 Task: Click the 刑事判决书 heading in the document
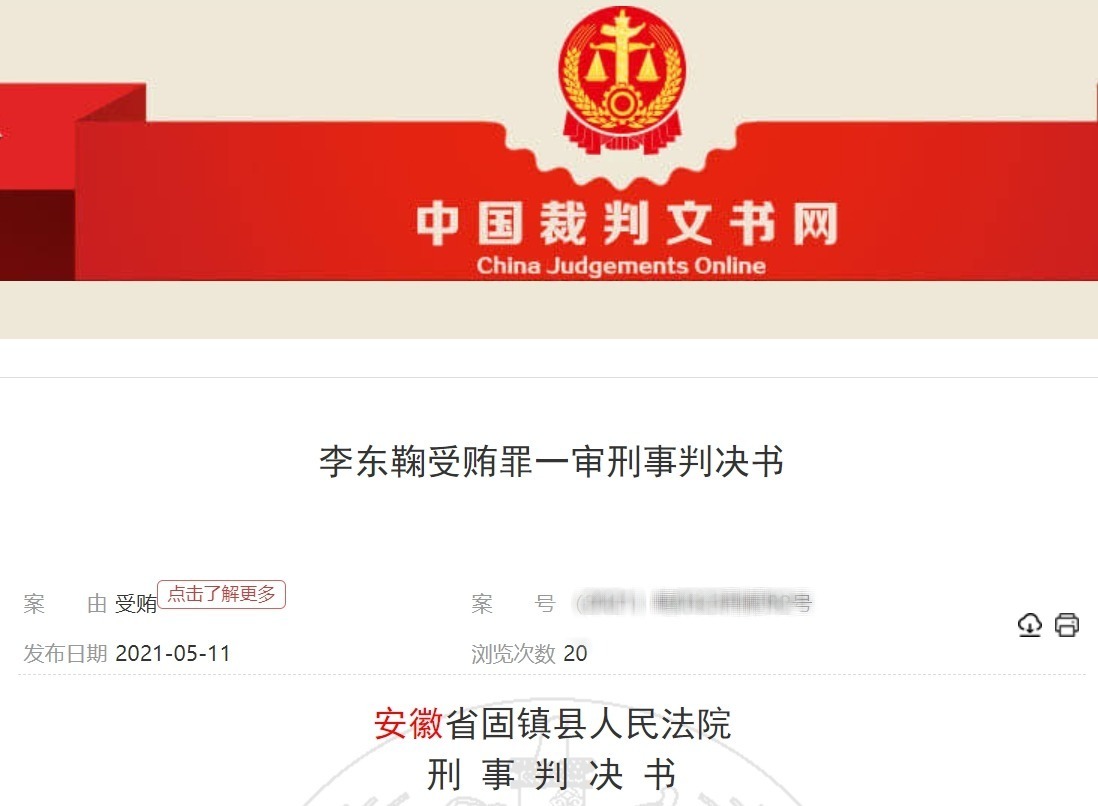(x=551, y=774)
